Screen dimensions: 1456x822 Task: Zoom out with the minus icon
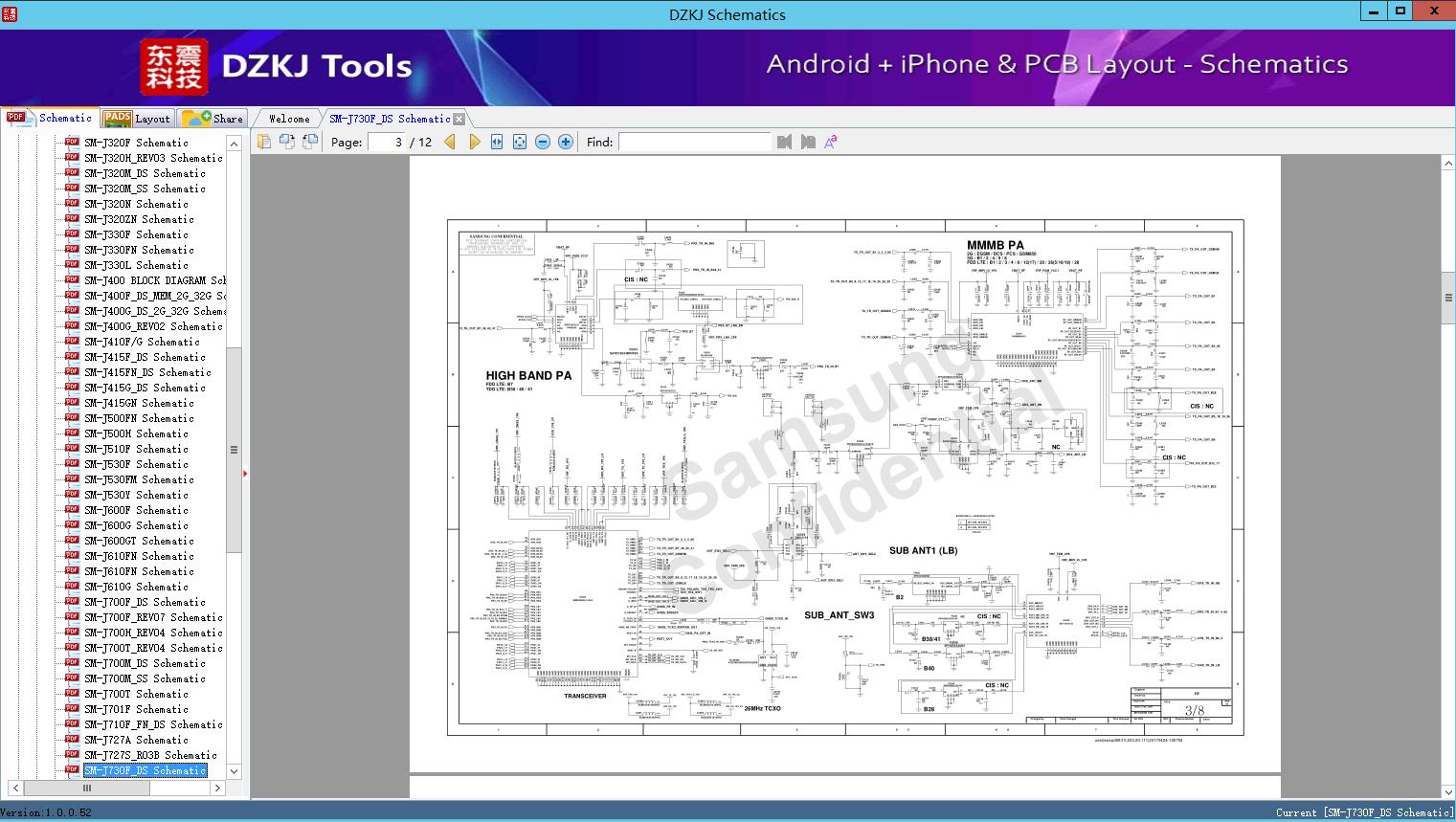point(543,142)
